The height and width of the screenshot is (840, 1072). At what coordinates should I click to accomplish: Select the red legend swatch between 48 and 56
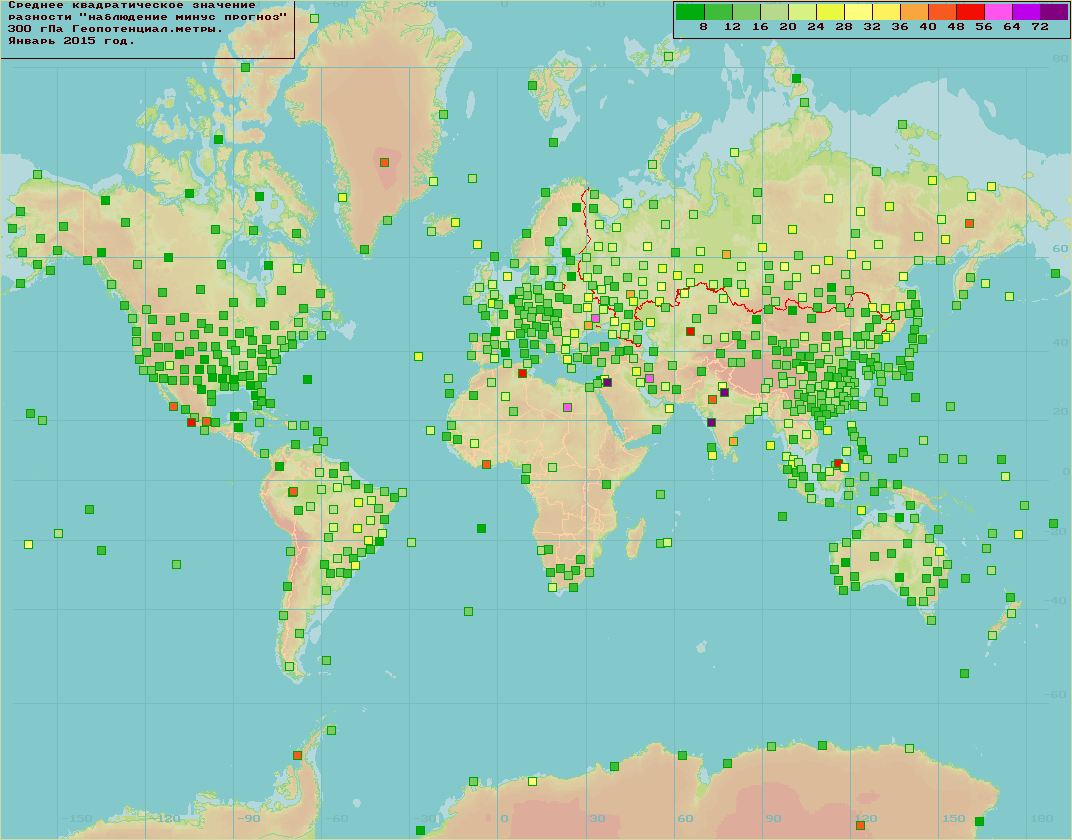pyautogui.click(x=970, y=12)
